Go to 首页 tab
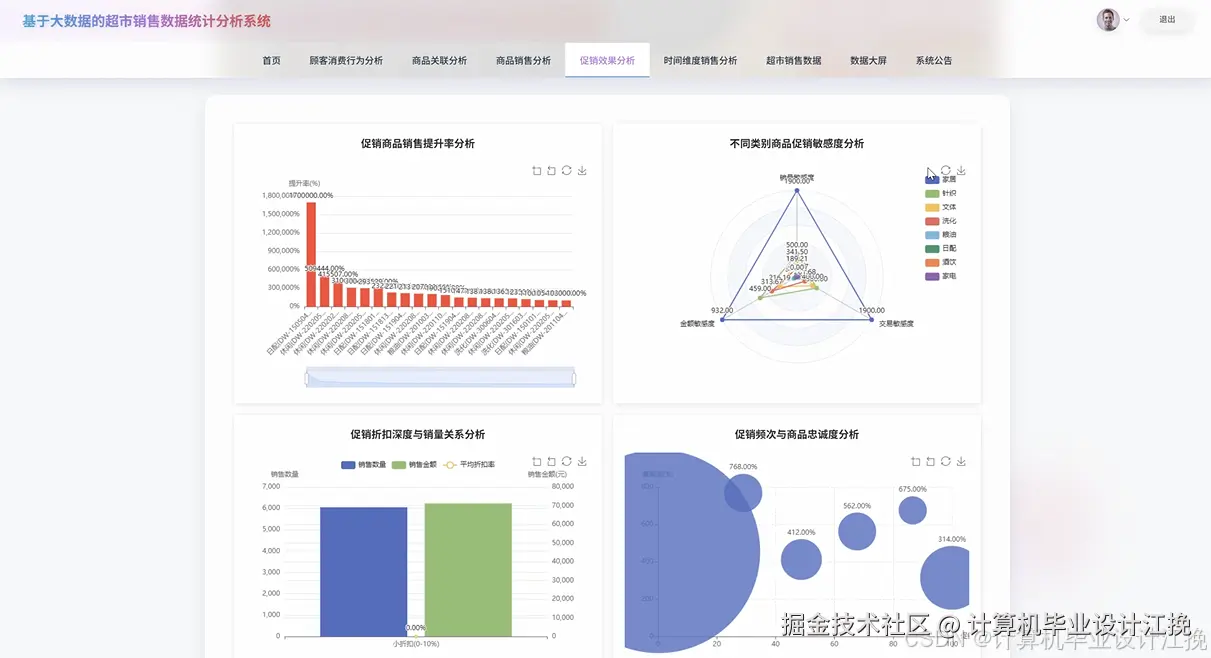 click(272, 61)
